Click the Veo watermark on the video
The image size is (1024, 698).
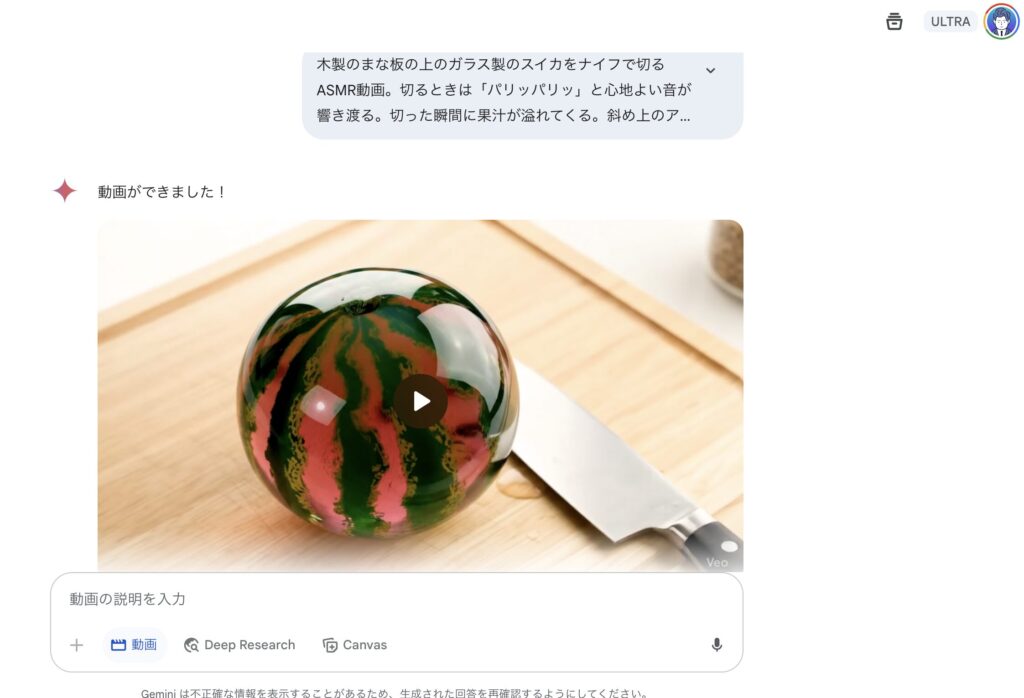(717, 562)
